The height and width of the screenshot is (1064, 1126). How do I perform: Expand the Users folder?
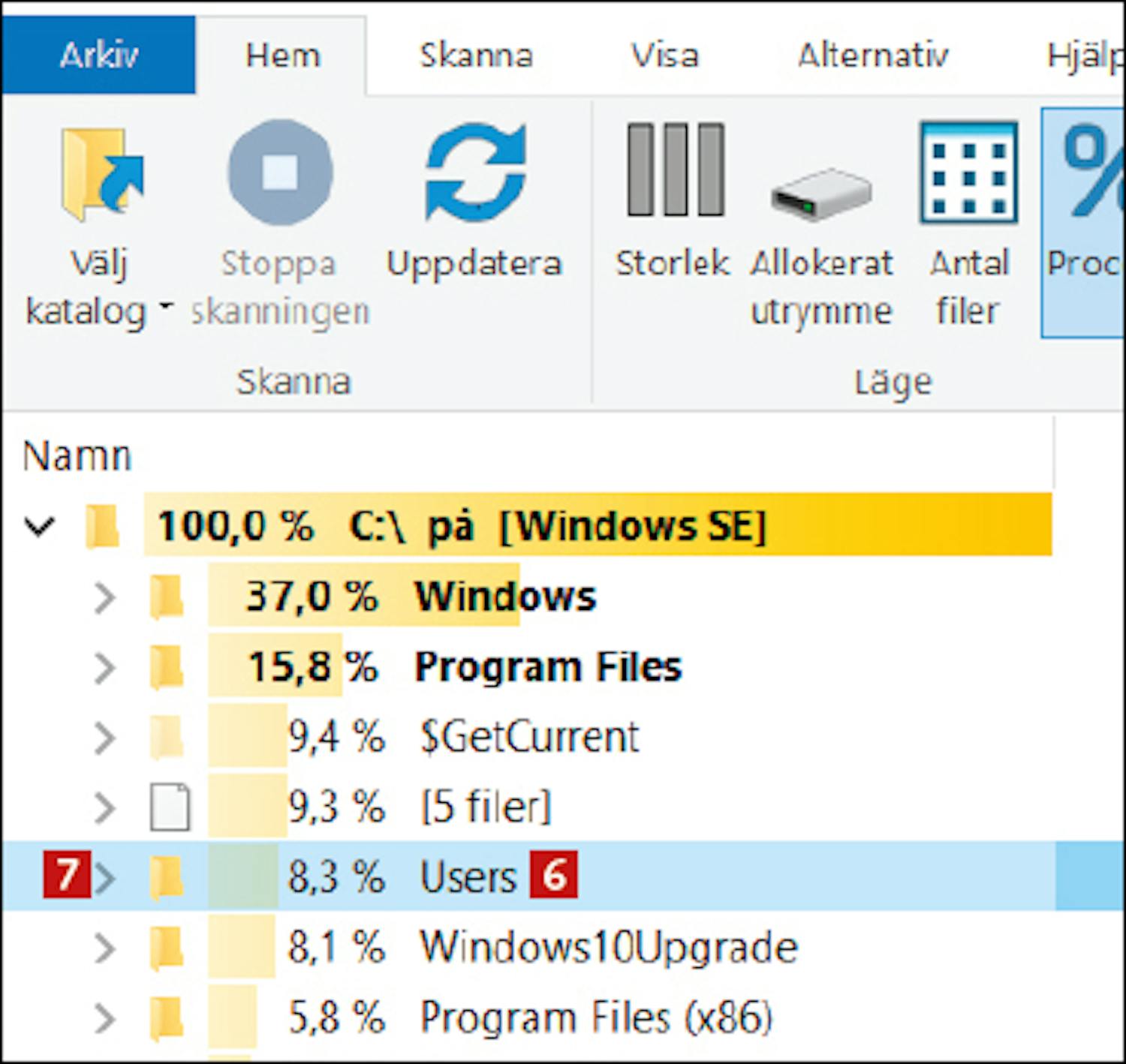tap(105, 877)
